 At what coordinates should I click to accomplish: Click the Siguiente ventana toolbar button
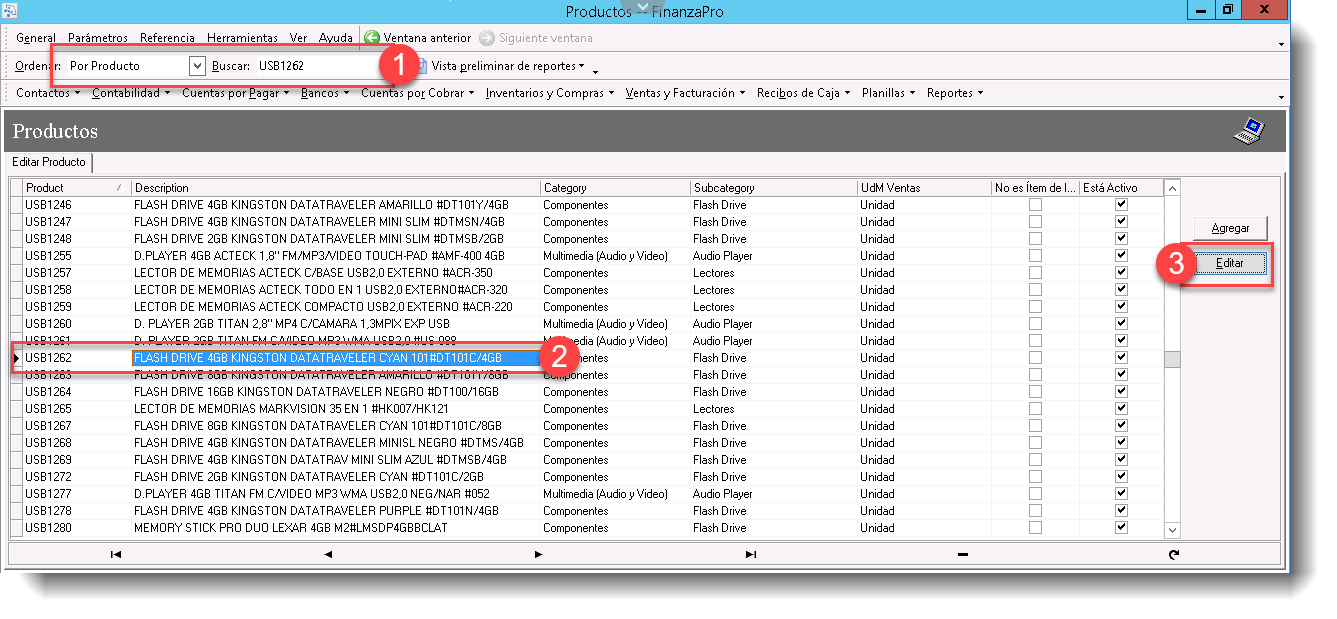click(536, 38)
